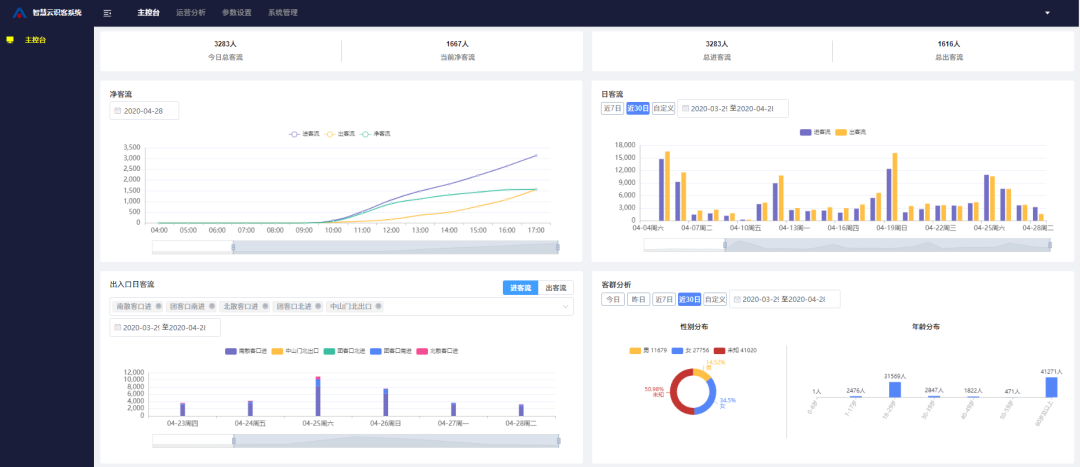Click right zoom handle under 净客流 chart
The image size is (1080, 467).
point(558,247)
